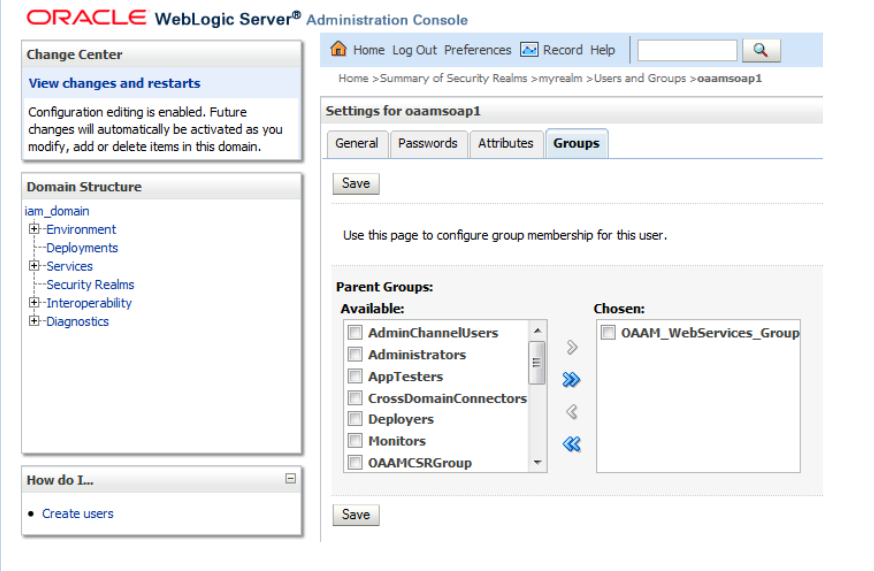The image size is (874, 571).
Task: Open the Passwords tab
Action: (x=428, y=144)
